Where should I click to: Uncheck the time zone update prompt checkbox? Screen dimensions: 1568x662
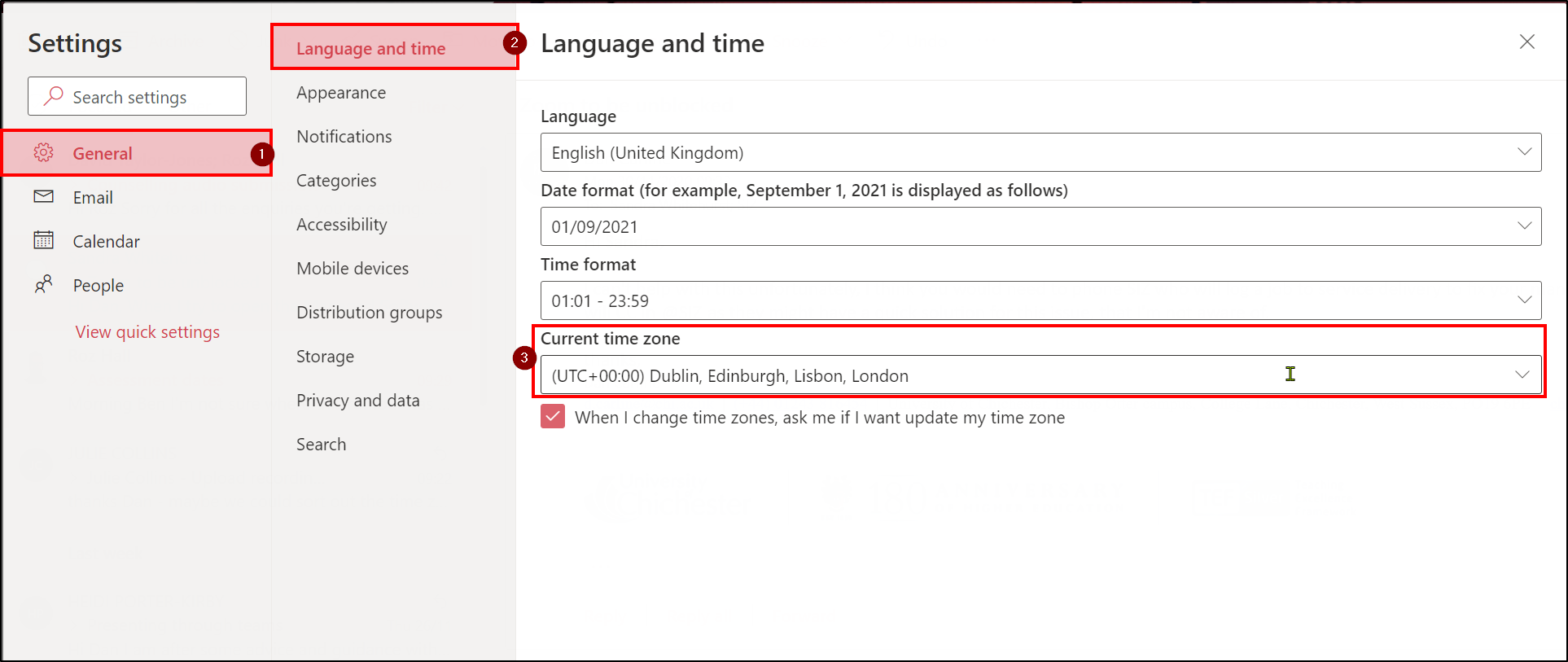tap(553, 417)
